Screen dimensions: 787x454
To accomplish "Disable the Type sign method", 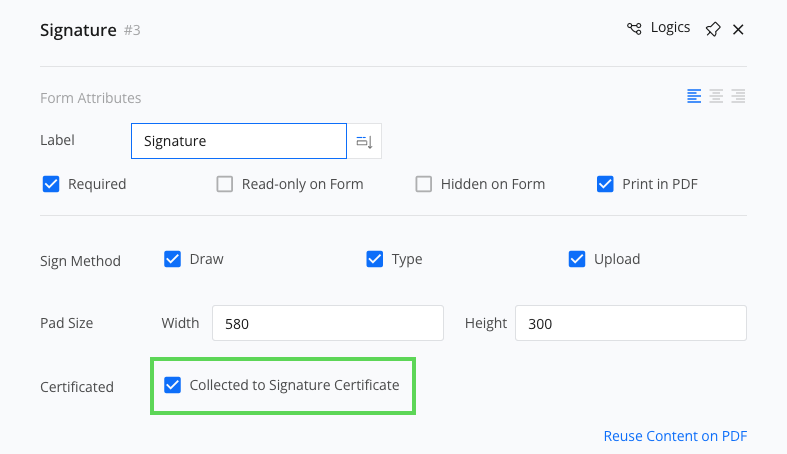I will pos(375,259).
